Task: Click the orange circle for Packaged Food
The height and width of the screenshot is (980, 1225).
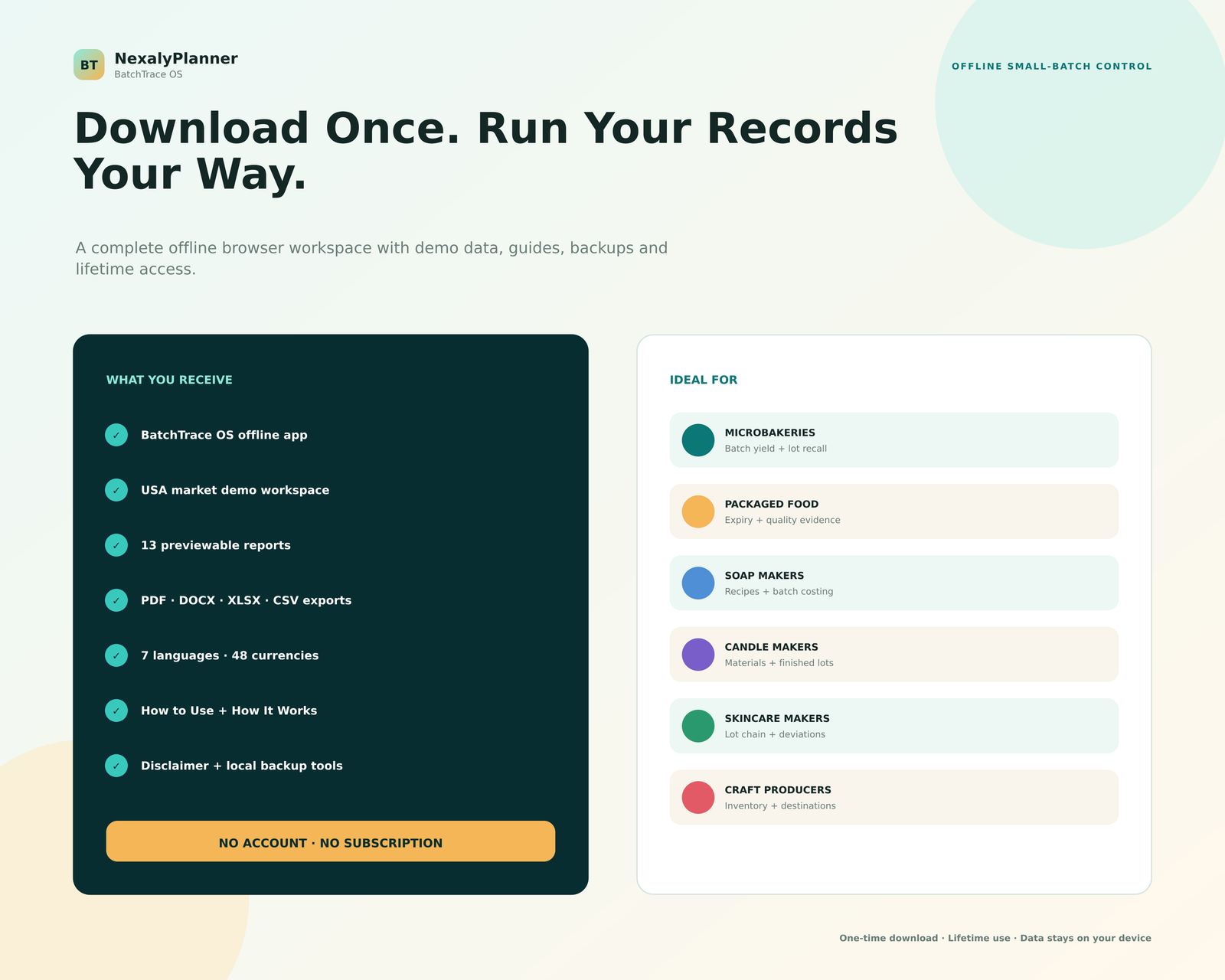Action: coord(698,511)
